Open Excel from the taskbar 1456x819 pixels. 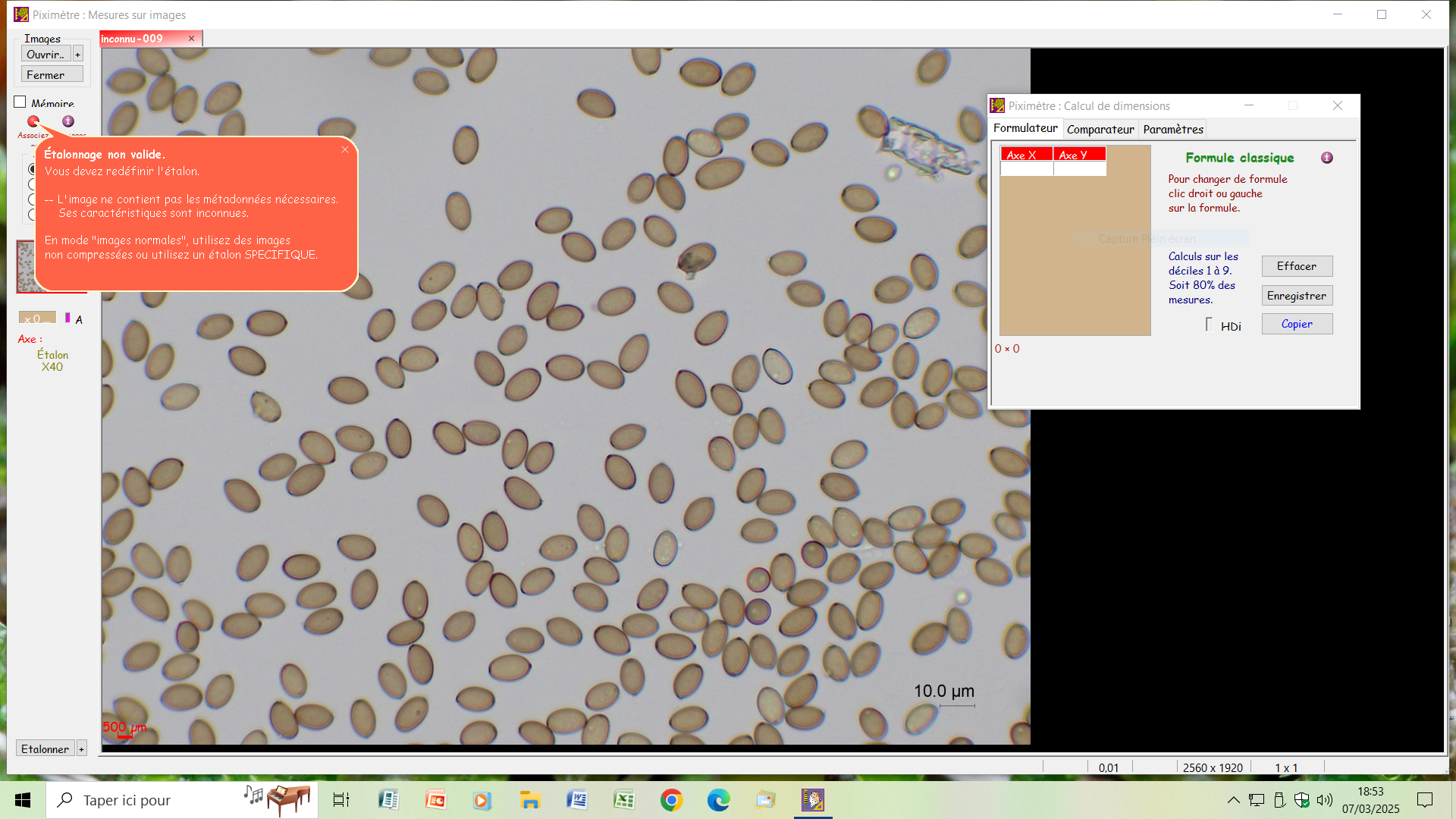point(624,800)
